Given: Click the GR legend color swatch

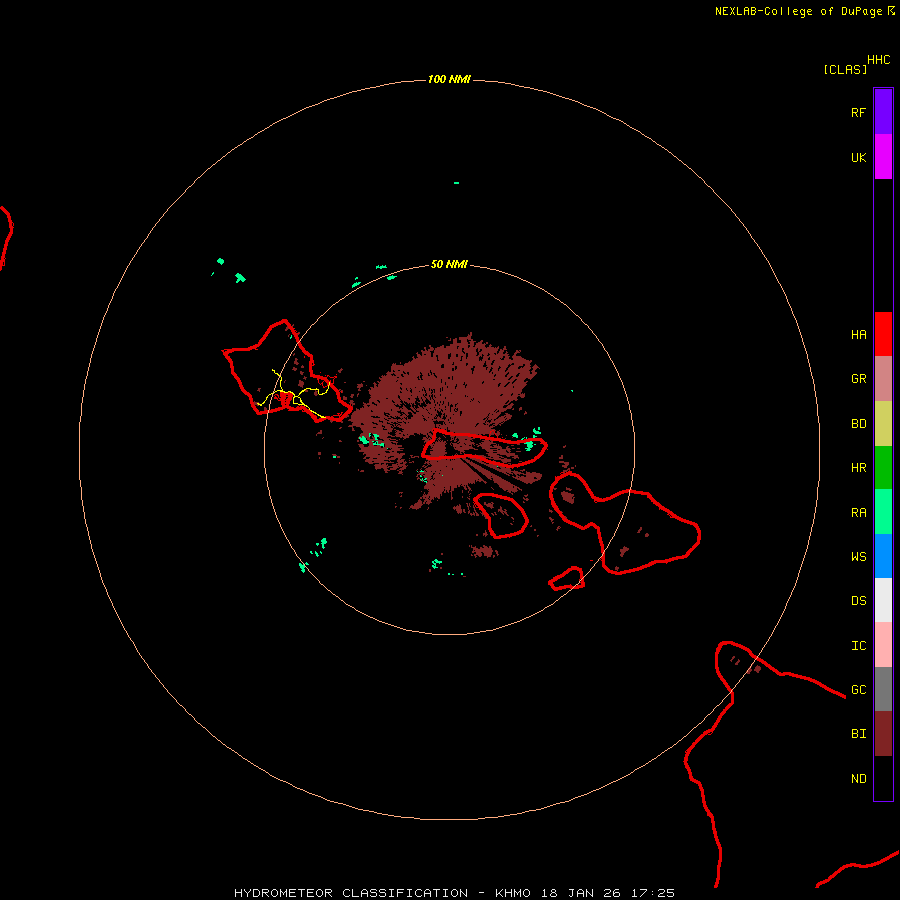Looking at the screenshot, I should 883,379.
